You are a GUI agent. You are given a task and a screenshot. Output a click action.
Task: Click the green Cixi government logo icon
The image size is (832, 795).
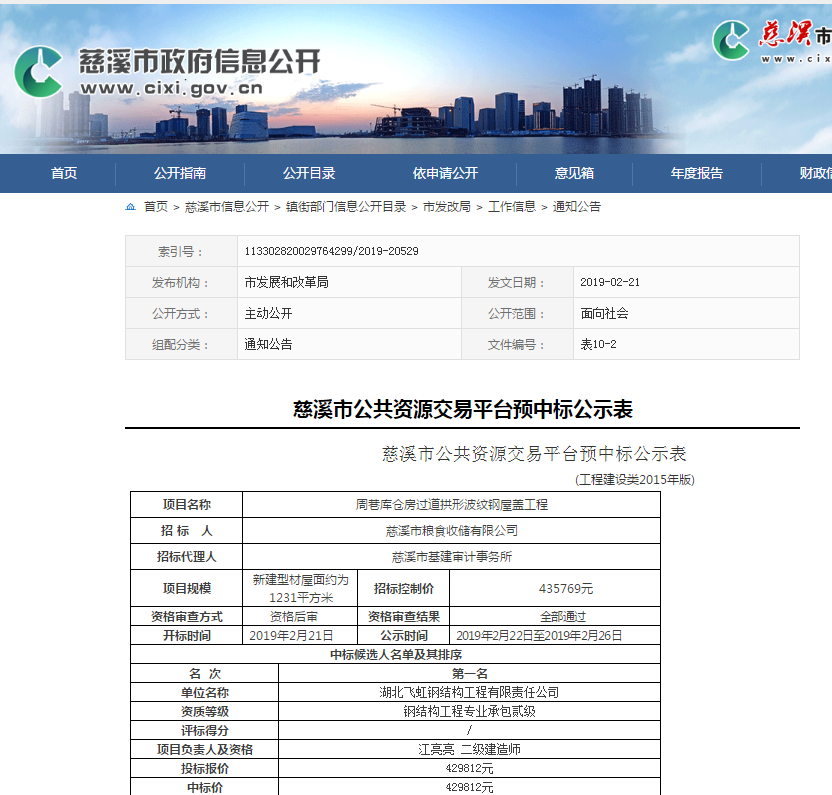click(x=38, y=72)
